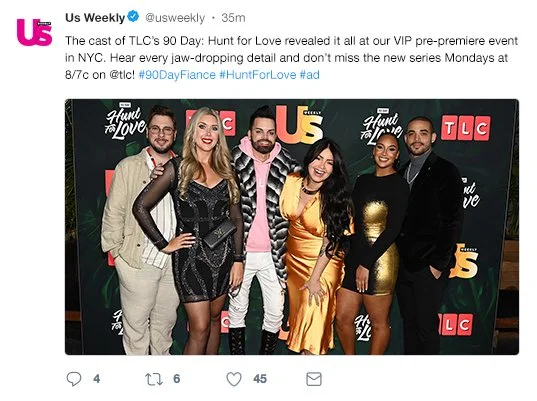Screen dimensions: 537x401
Task: Click the like count 45
Action: 260,379
